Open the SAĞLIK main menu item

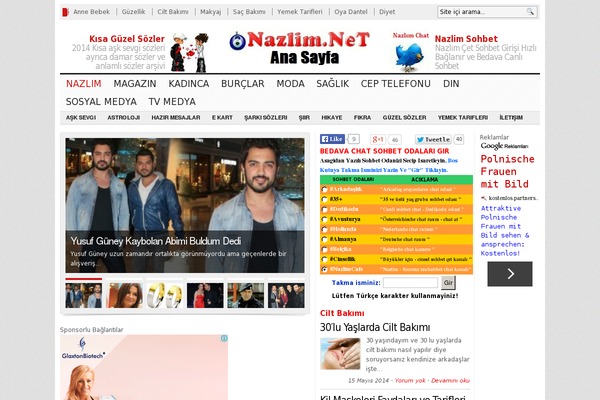[333, 83]
